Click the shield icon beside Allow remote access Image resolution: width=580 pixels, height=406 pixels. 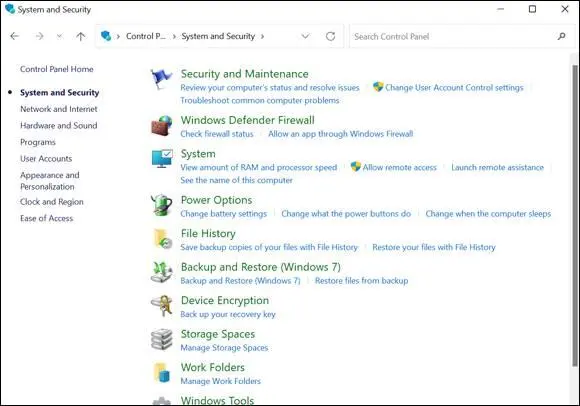point(355,167)
